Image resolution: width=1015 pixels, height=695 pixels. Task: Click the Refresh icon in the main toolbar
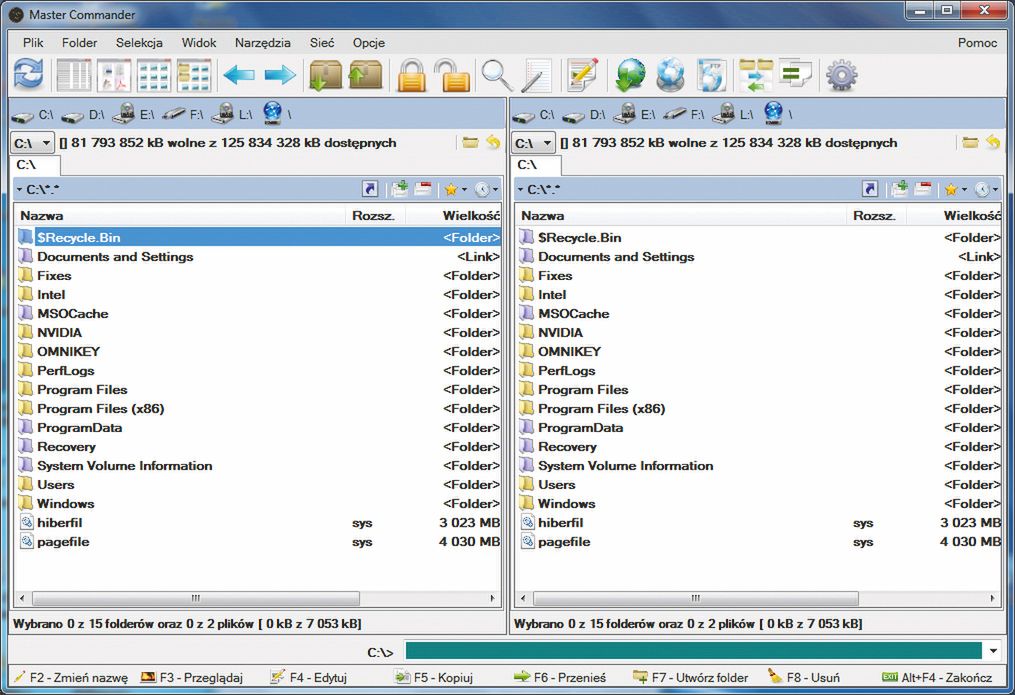tap(29, 75)
